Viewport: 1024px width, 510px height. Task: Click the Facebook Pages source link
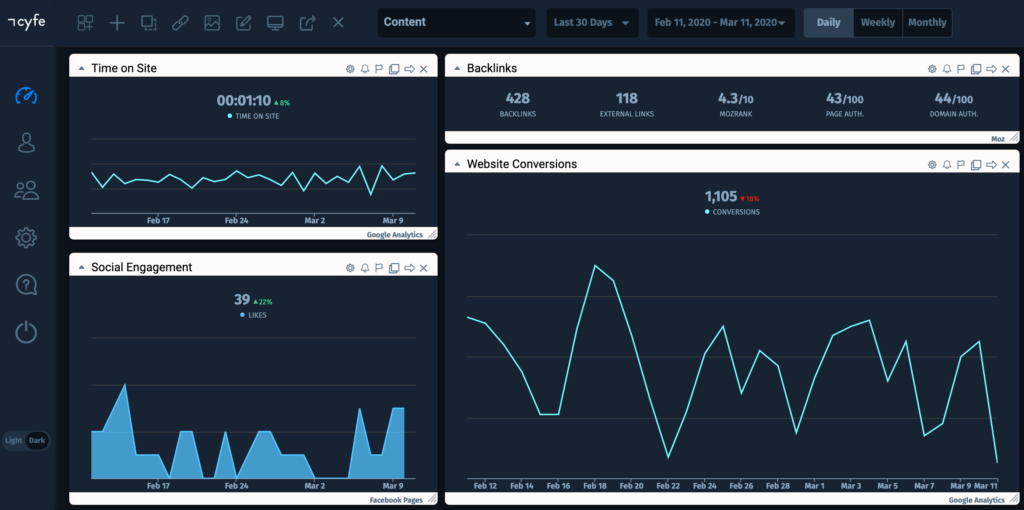pos(396,500)
